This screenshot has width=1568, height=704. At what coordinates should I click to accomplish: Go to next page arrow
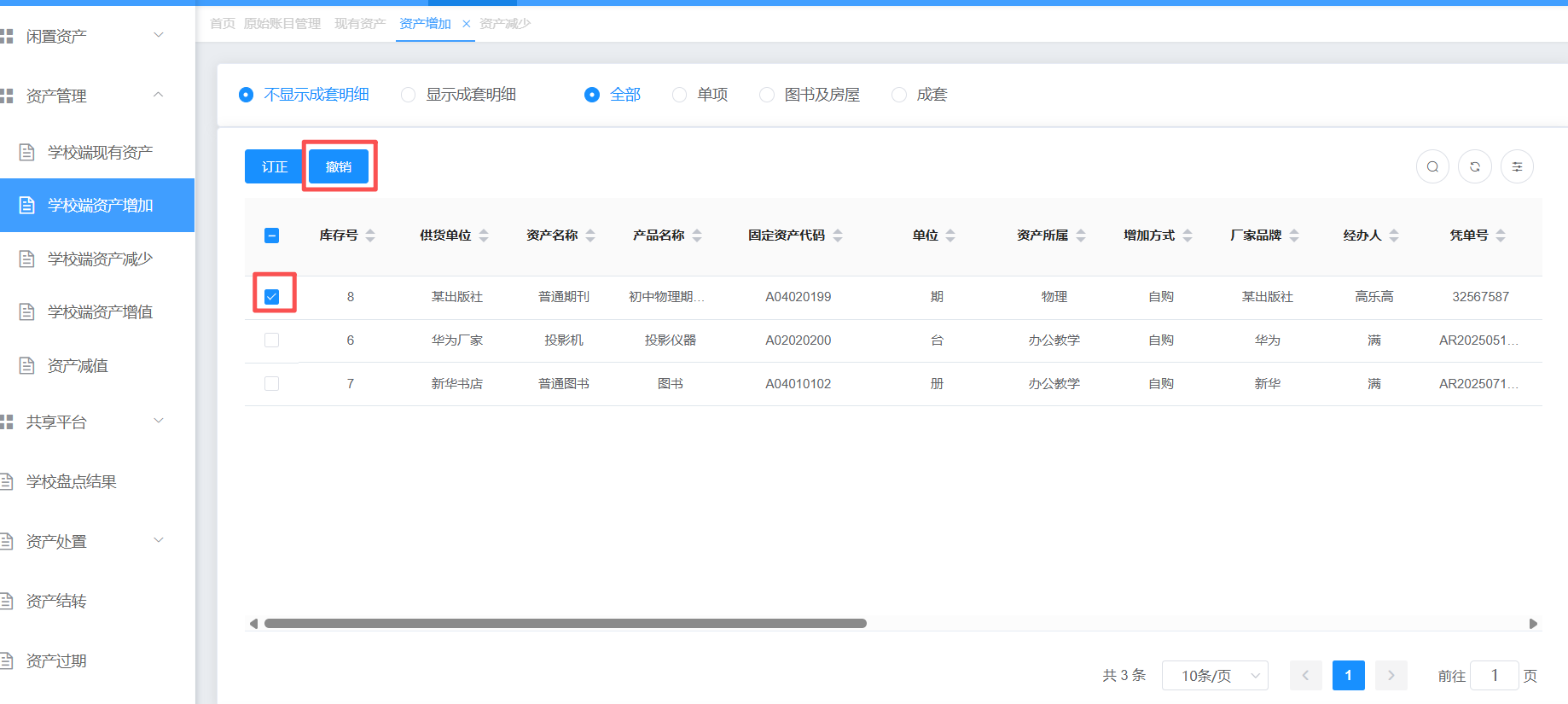click(1391, 675)
